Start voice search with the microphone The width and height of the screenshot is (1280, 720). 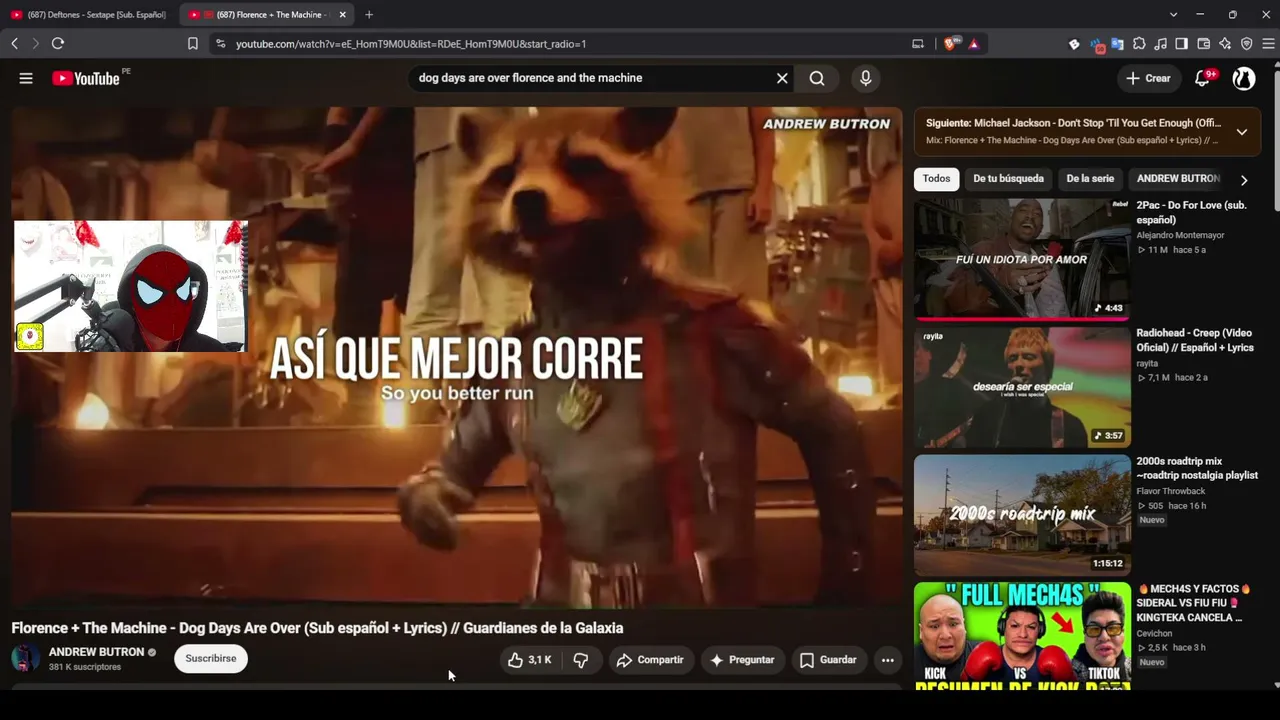point(866,78)
